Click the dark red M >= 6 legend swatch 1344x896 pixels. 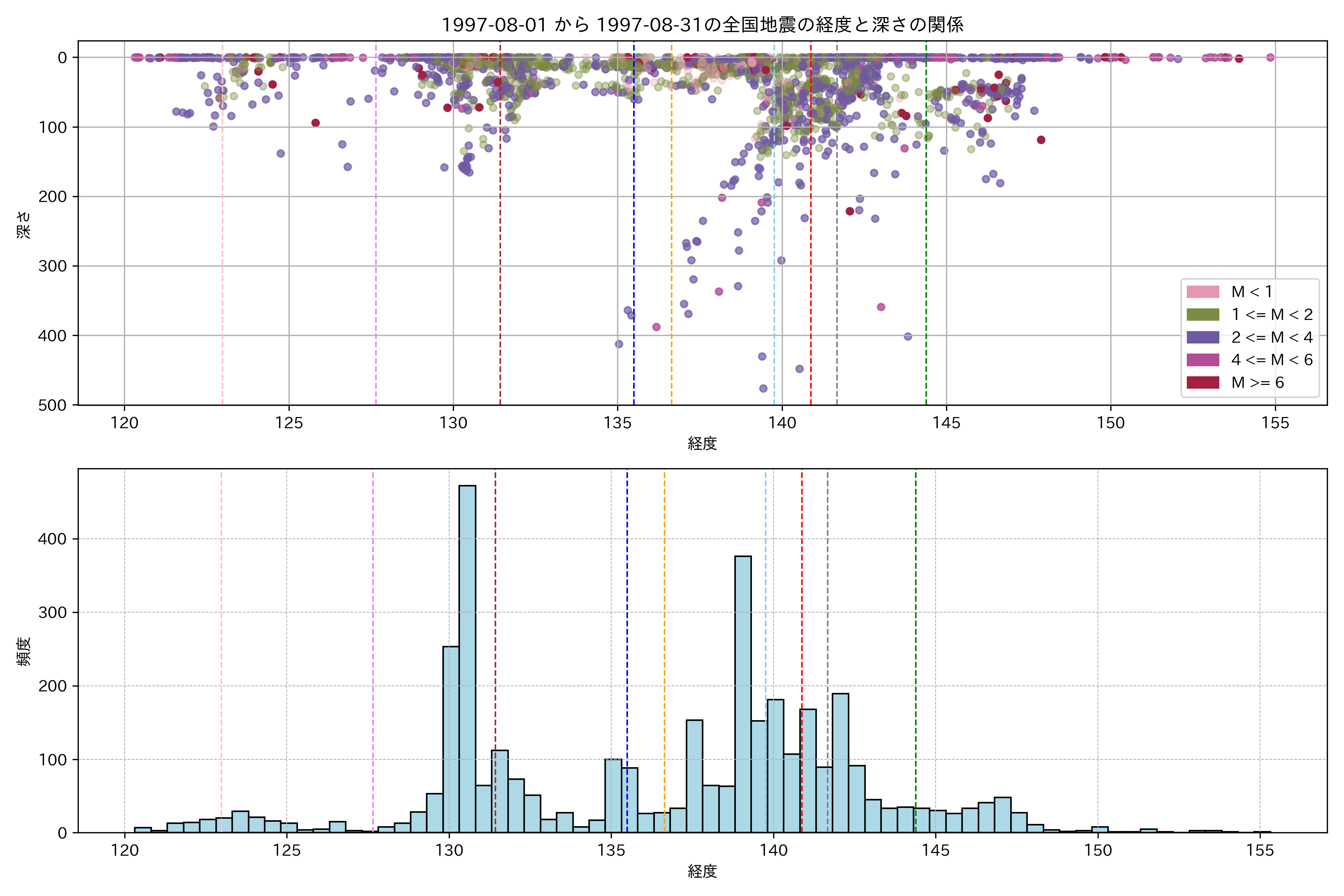(x=1203, y=383)
